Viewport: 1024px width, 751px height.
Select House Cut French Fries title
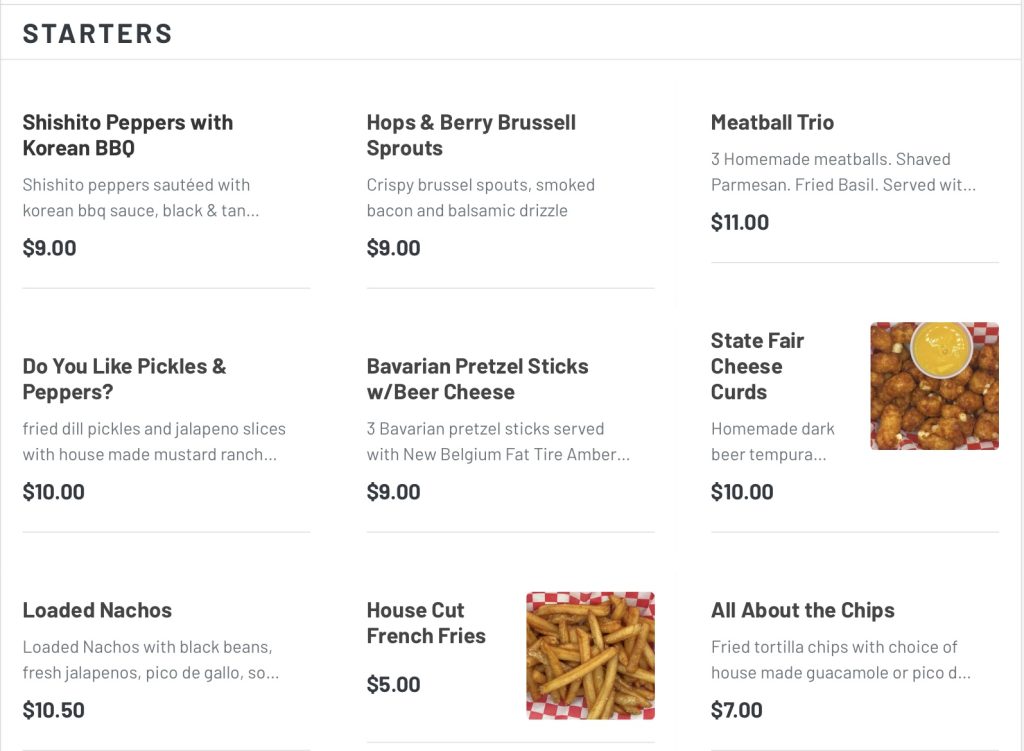(x=426, y=623)
